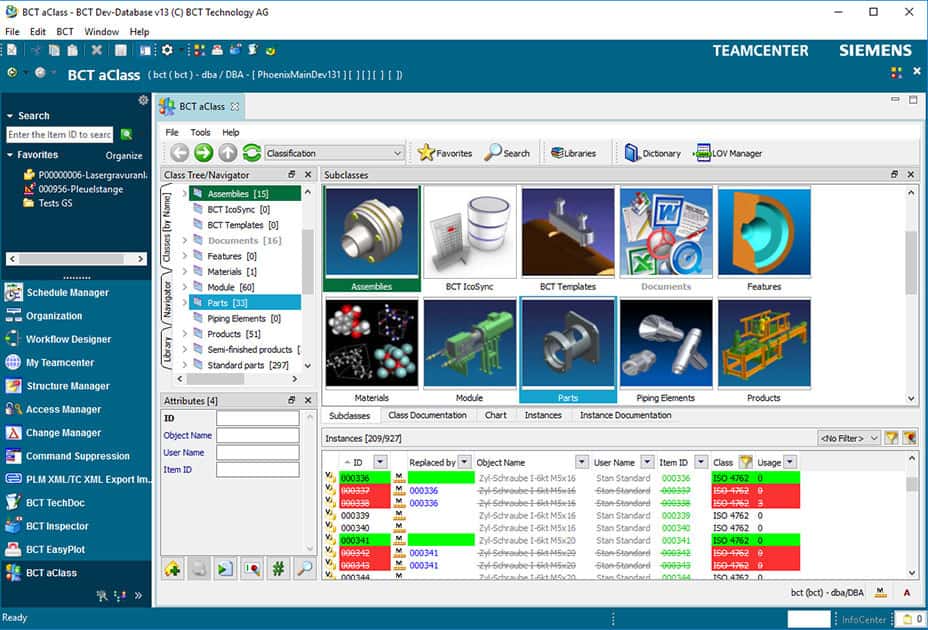Open the Classification combo box

click(x=334, y=153)
